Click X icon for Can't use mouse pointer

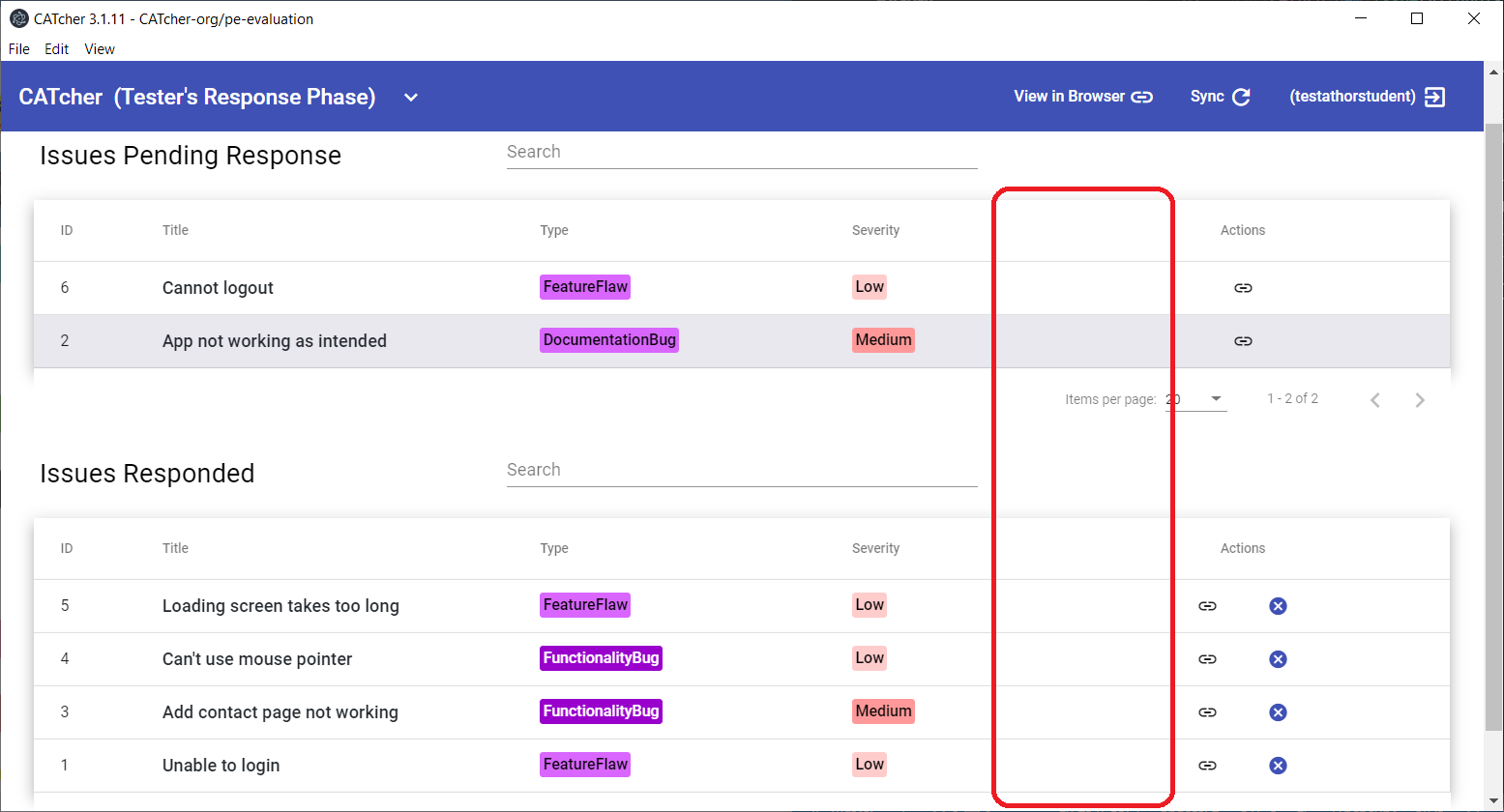(1278, 659)
